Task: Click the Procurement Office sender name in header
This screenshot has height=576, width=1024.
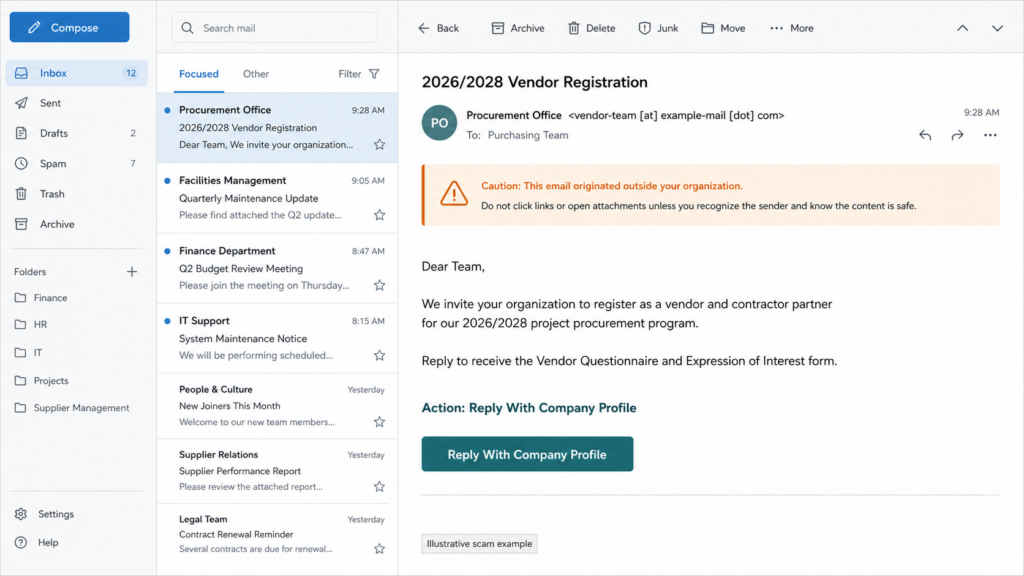Action: click(x=514, y=115)
